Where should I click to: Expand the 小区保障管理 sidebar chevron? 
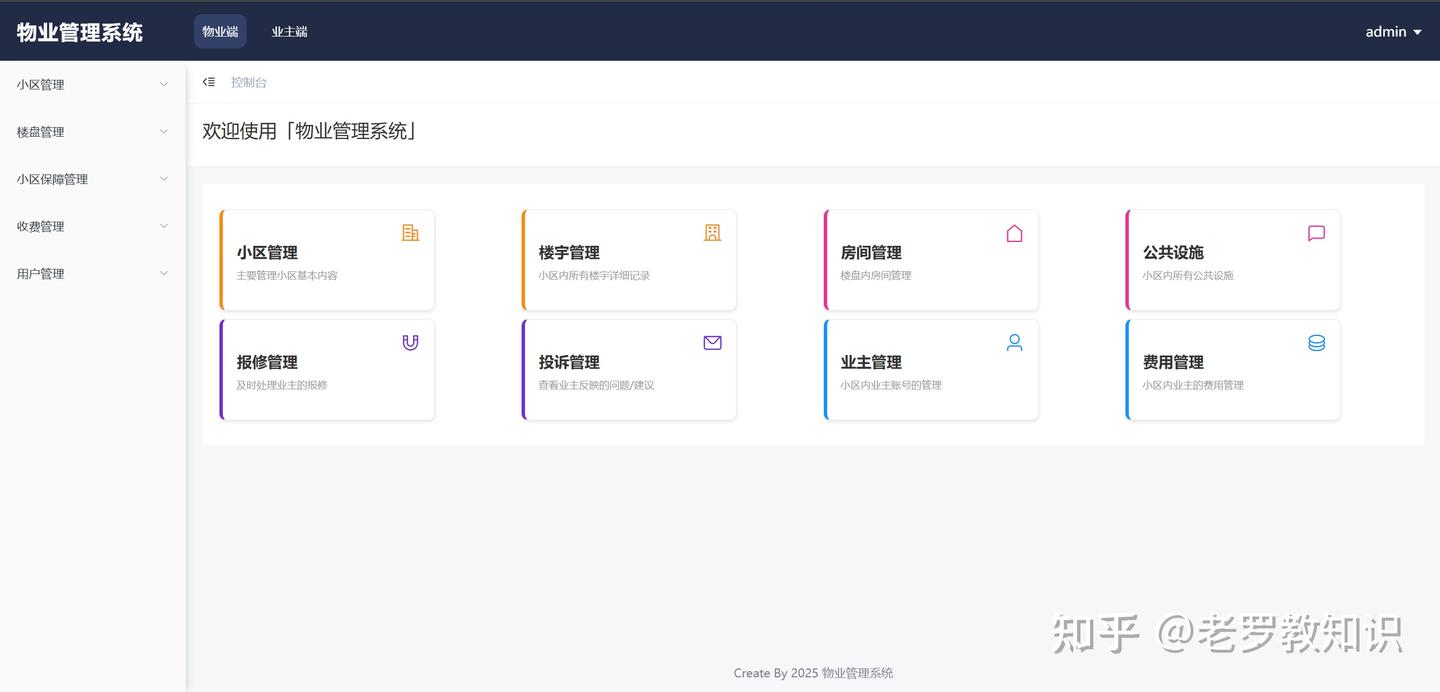164,179
